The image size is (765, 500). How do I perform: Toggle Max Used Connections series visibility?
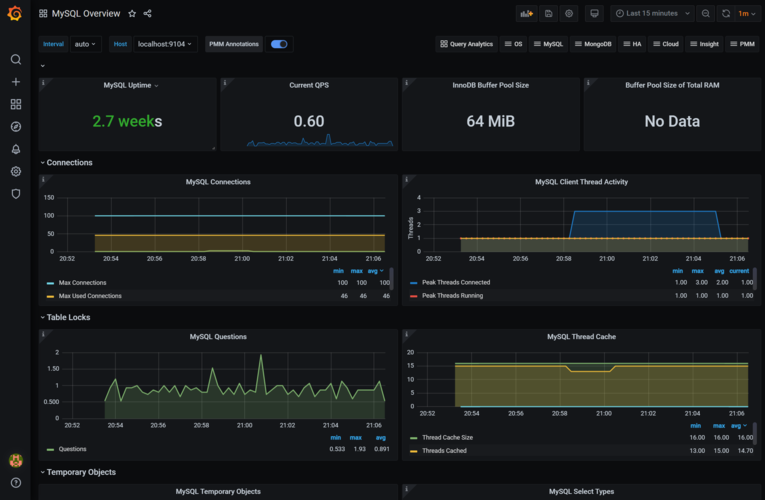click(x=90, y=296)
